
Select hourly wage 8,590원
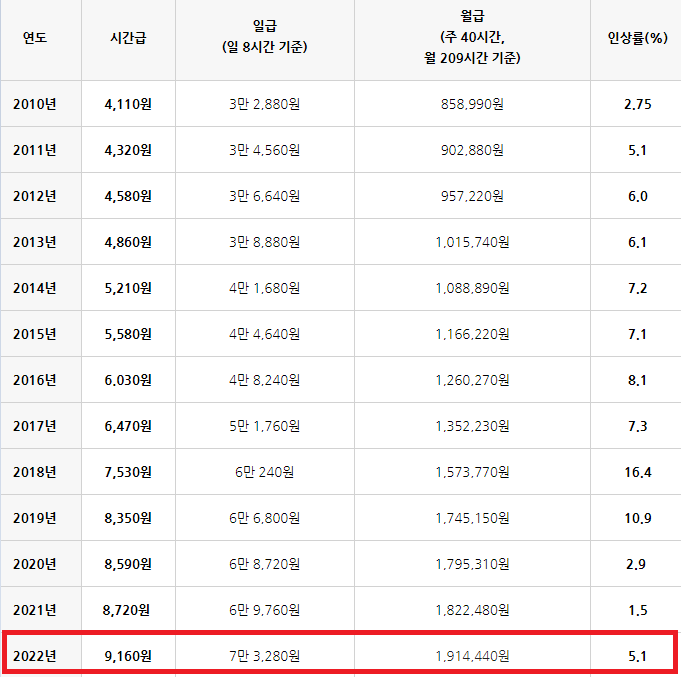(x=128, y=565)
